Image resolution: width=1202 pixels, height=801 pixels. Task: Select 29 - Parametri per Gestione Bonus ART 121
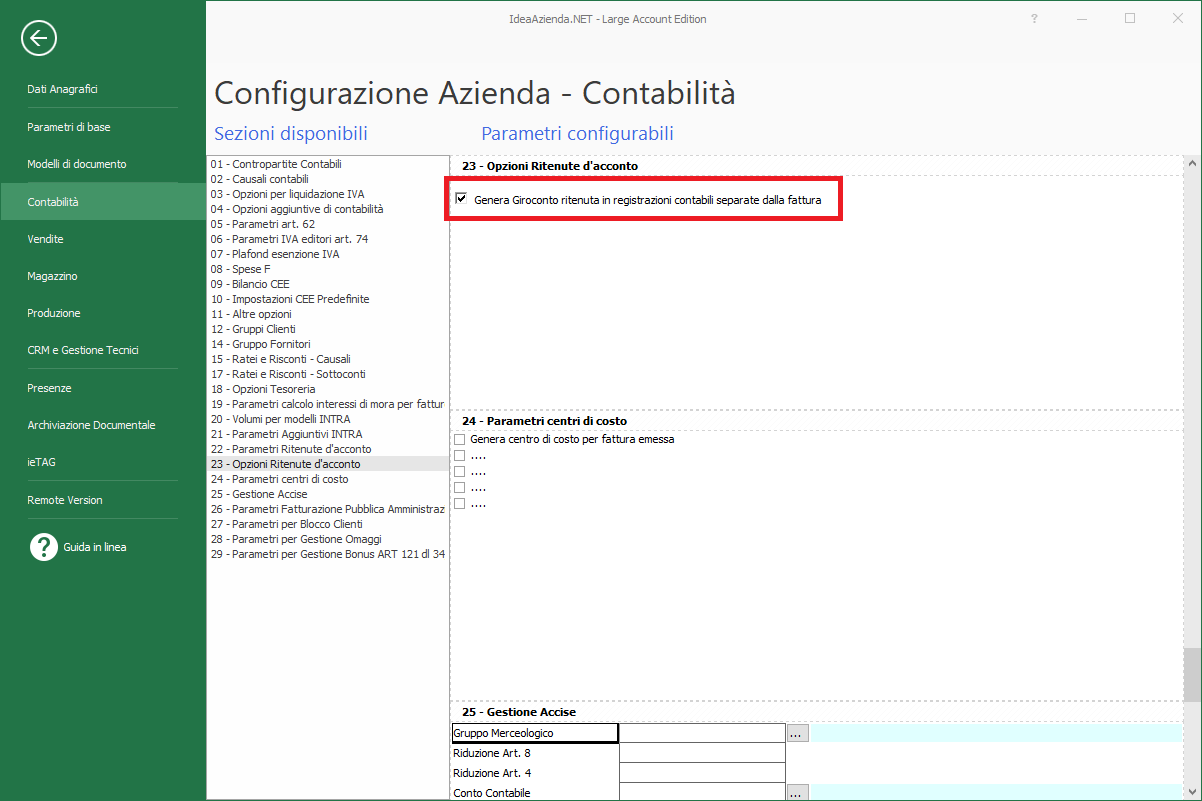[327, 554]
